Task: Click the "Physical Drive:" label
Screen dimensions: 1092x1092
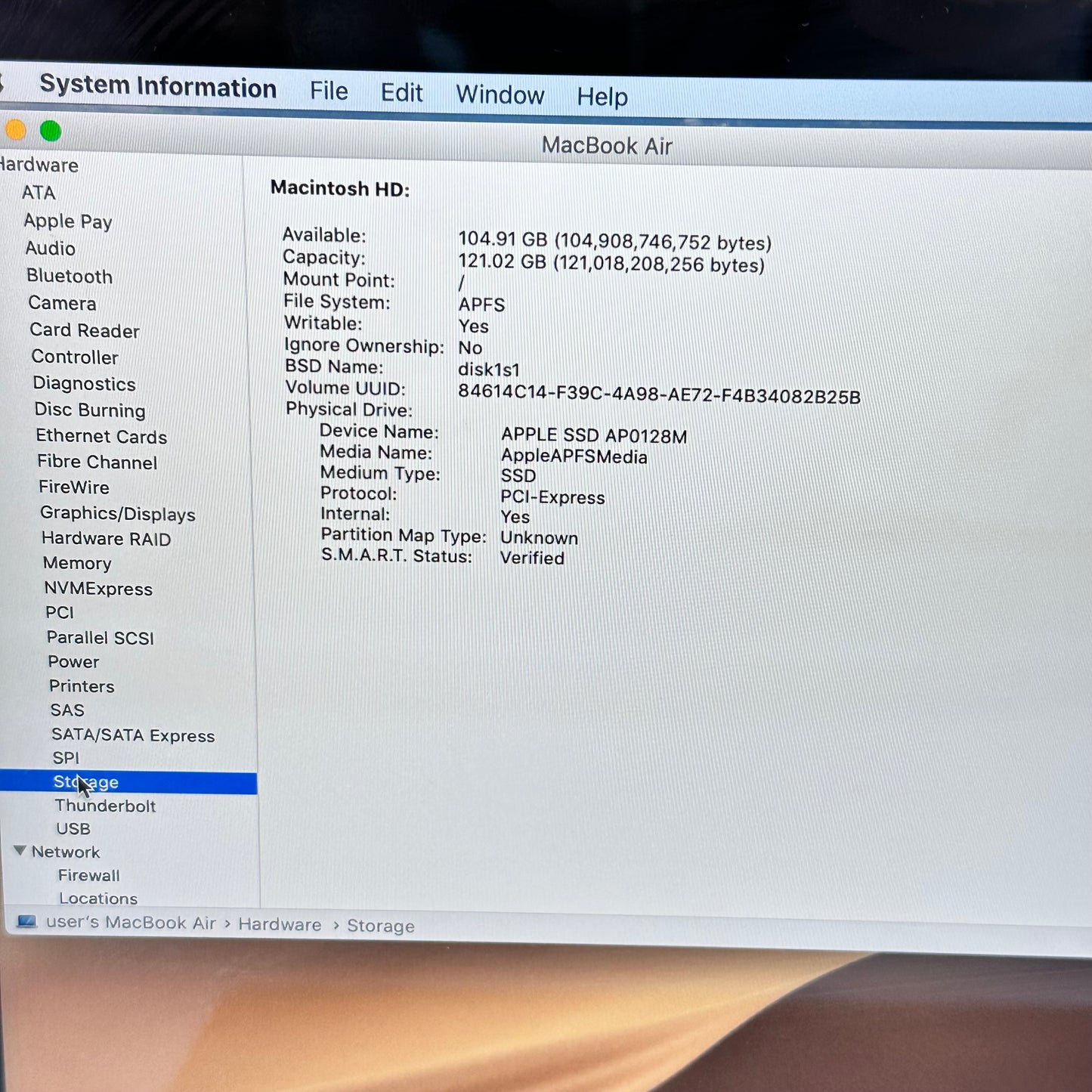Action: click(349, 410)
